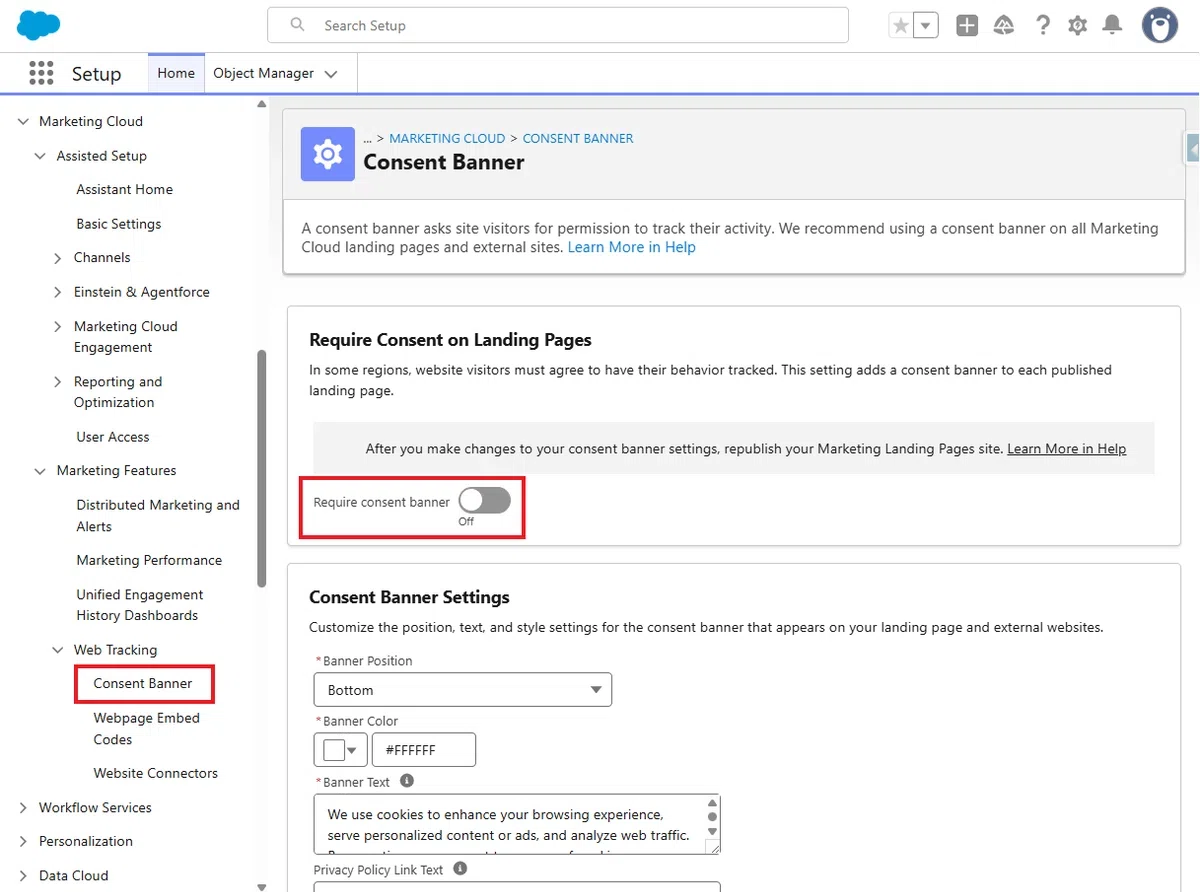Image resolution: width=1200 pixels, height=892 pixels.
Task: Switch to the Home tab
Action: 176,73
